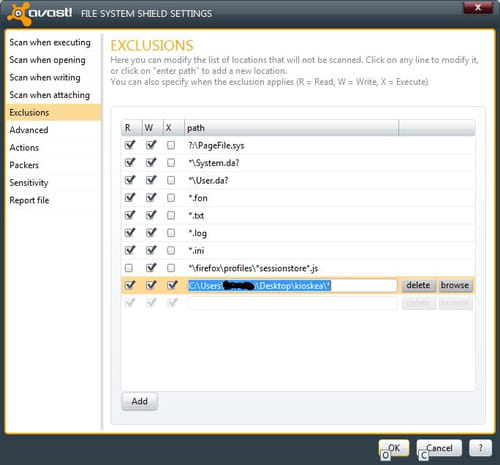Open Scan when attaching settings

click(50, 95)
